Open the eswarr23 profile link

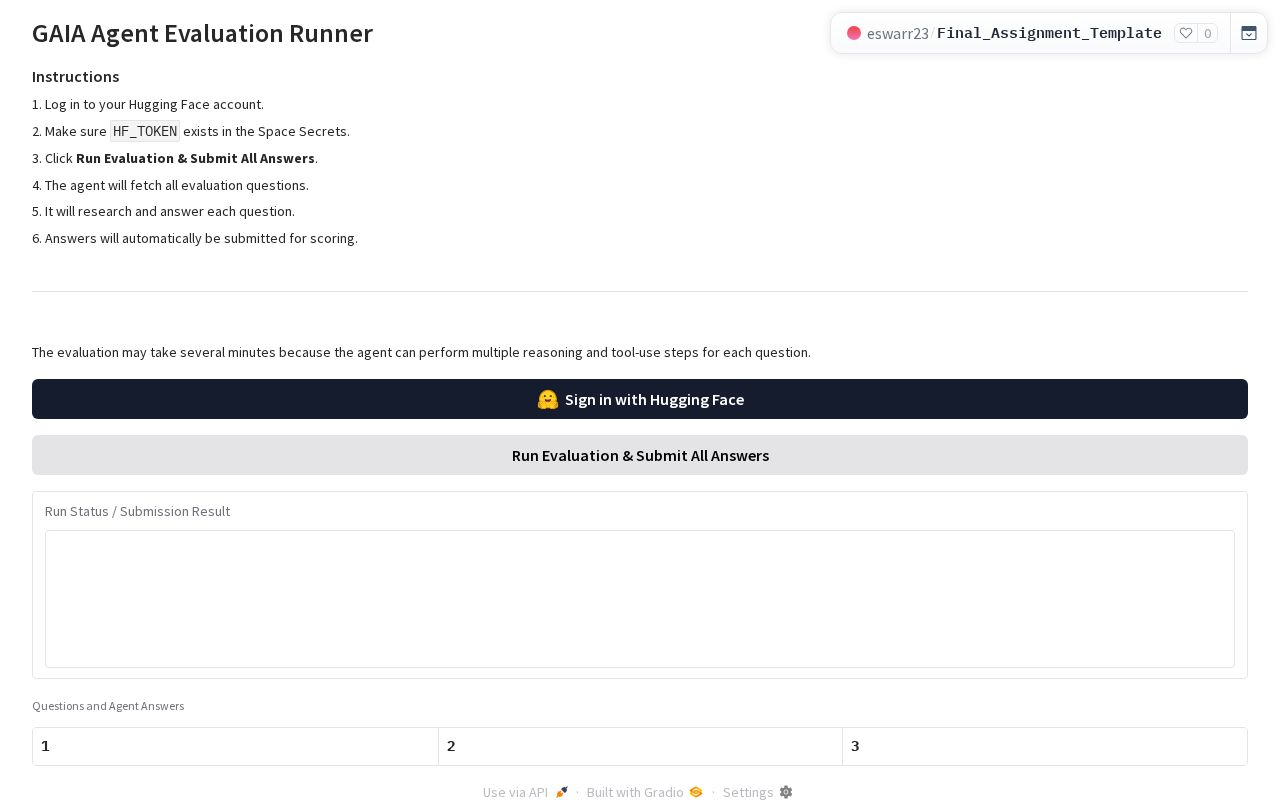click(x=897, y=33)
